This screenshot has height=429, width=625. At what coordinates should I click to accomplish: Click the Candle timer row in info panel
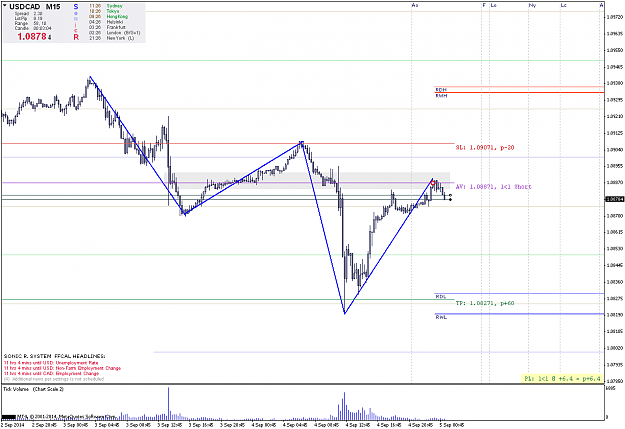click(33, 28)
